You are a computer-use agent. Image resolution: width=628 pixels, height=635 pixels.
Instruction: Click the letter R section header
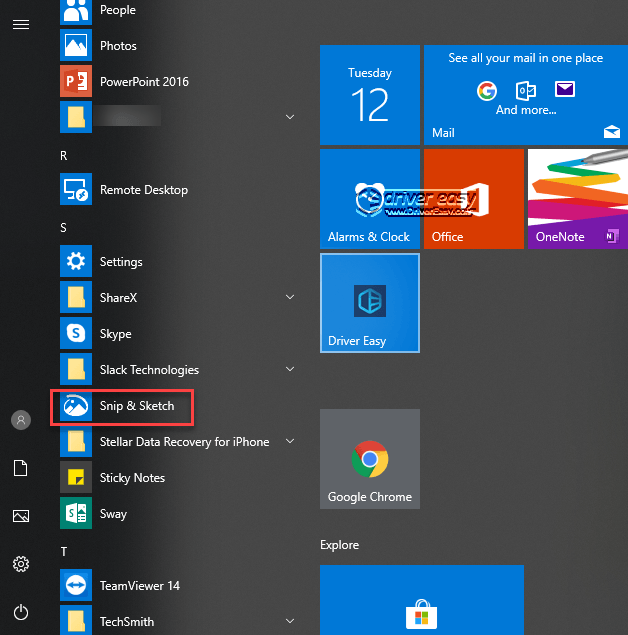click(64, 156)
